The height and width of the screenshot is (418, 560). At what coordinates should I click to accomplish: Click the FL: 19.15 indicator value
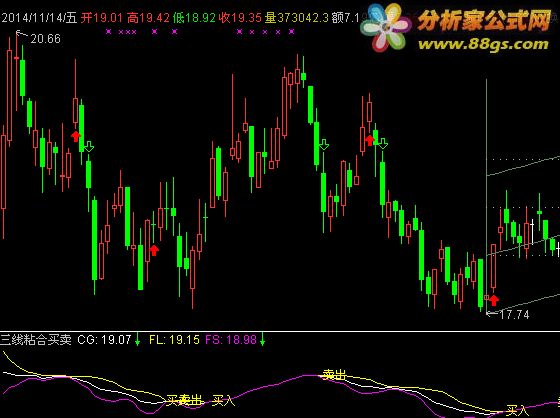[x=174, y=339]
